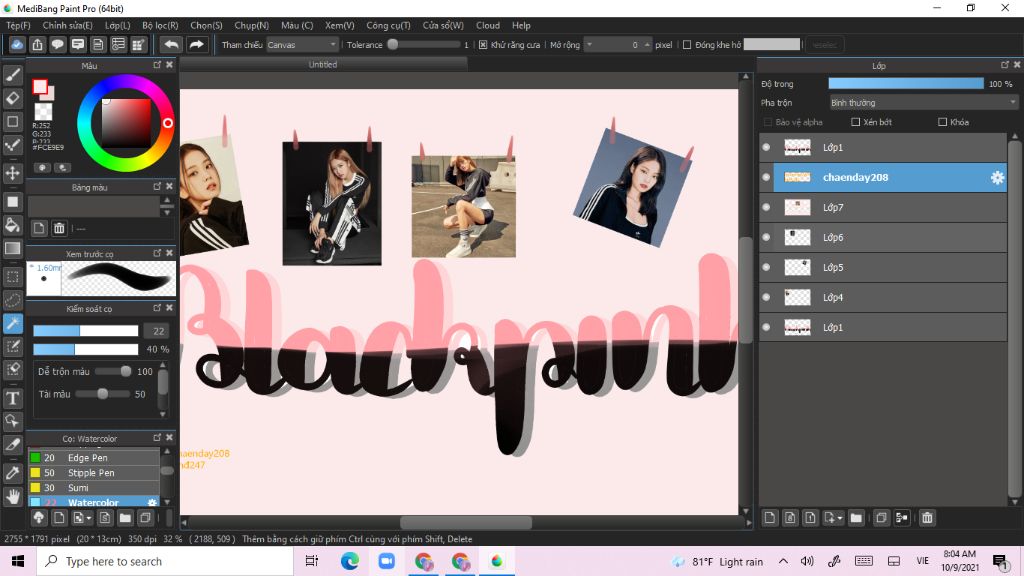Open Microsoft Edge from taskbar
The image size is (1024, 576).
pos(349,561)
